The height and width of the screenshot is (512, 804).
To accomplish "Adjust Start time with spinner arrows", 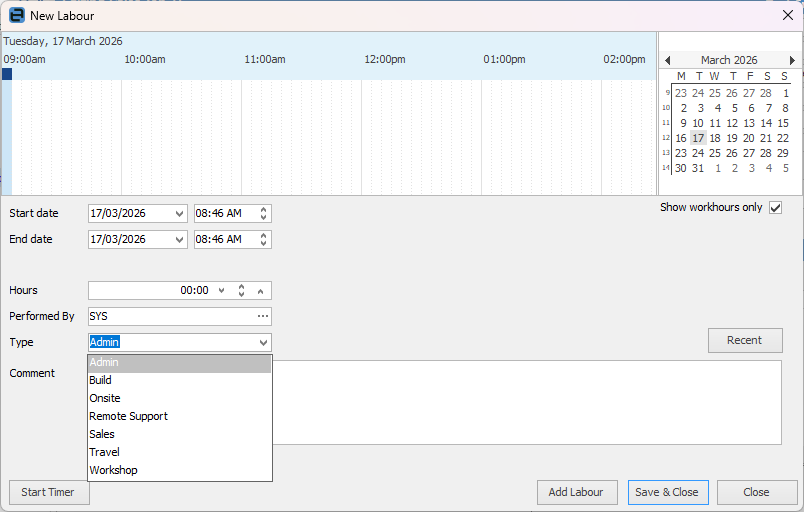I will pos(263,214).
